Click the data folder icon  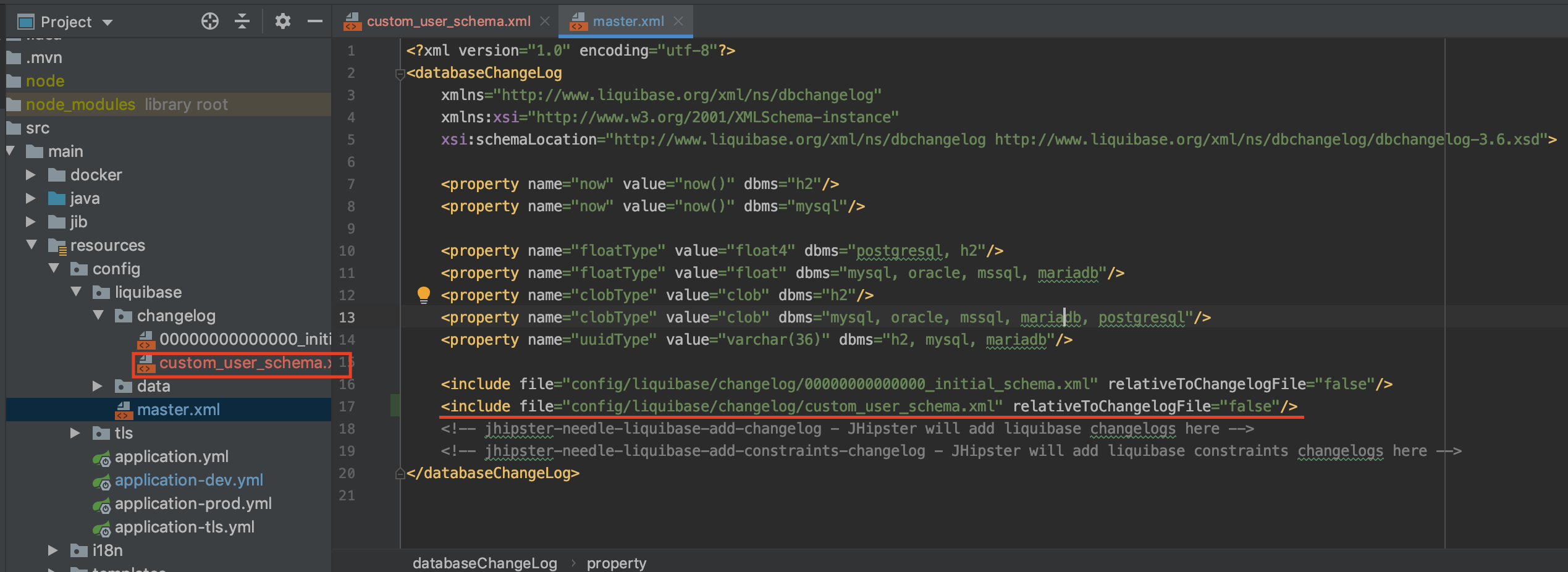click(x=124, y=387)
